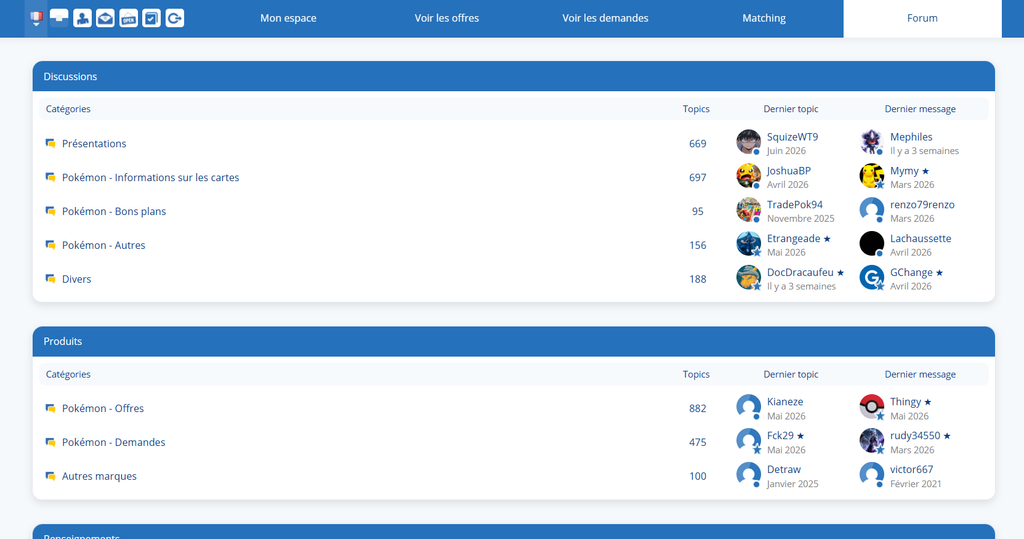Click Thingy's Pokéball avatar

pos(871,407)
